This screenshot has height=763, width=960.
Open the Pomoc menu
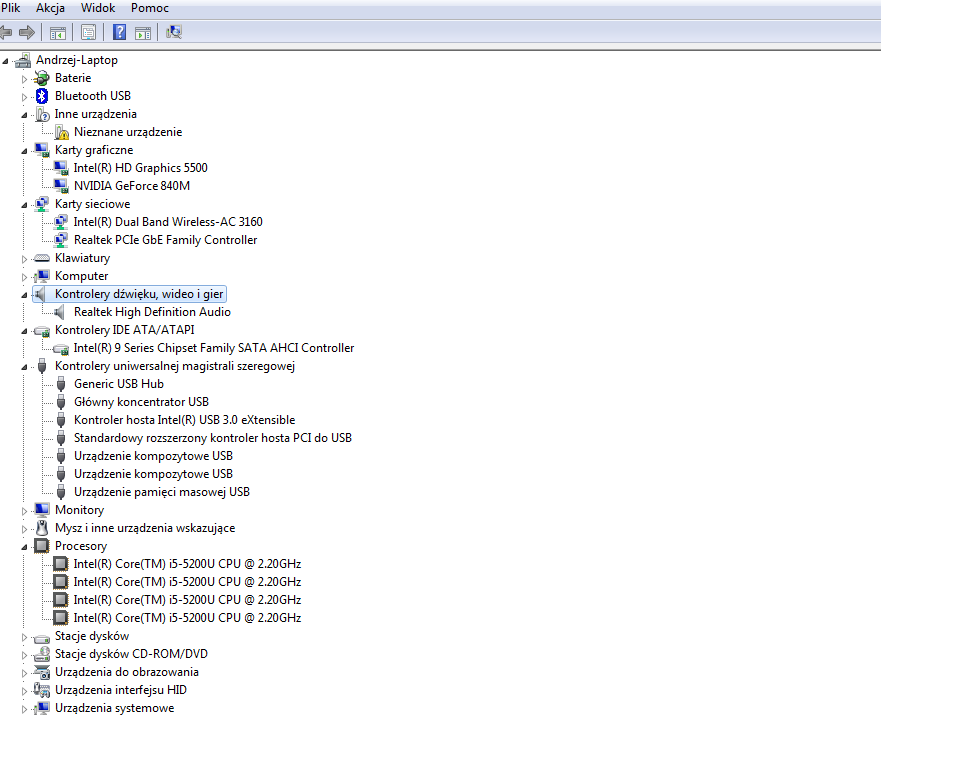[x=149, y=8]
